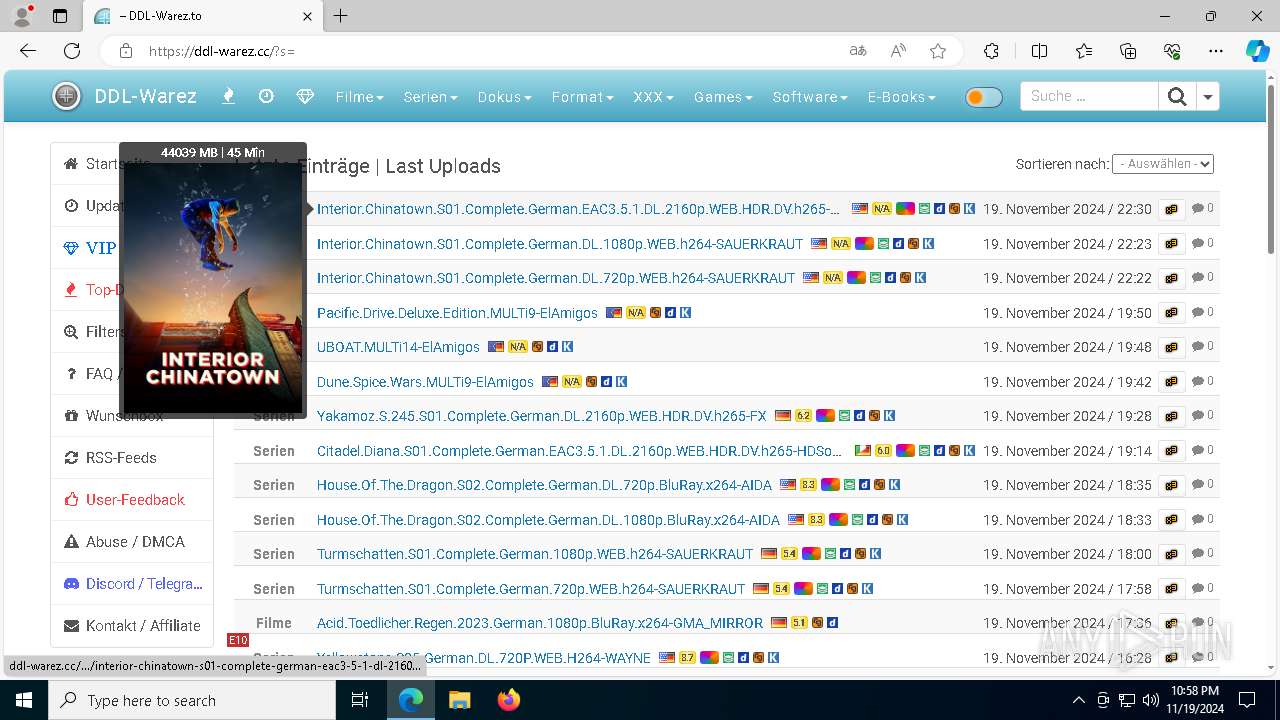Click comment bubble icon for House.Of.The.Dragon 1080p row
Viewport: 1280px width, 720px height.
click(1198, 519)
